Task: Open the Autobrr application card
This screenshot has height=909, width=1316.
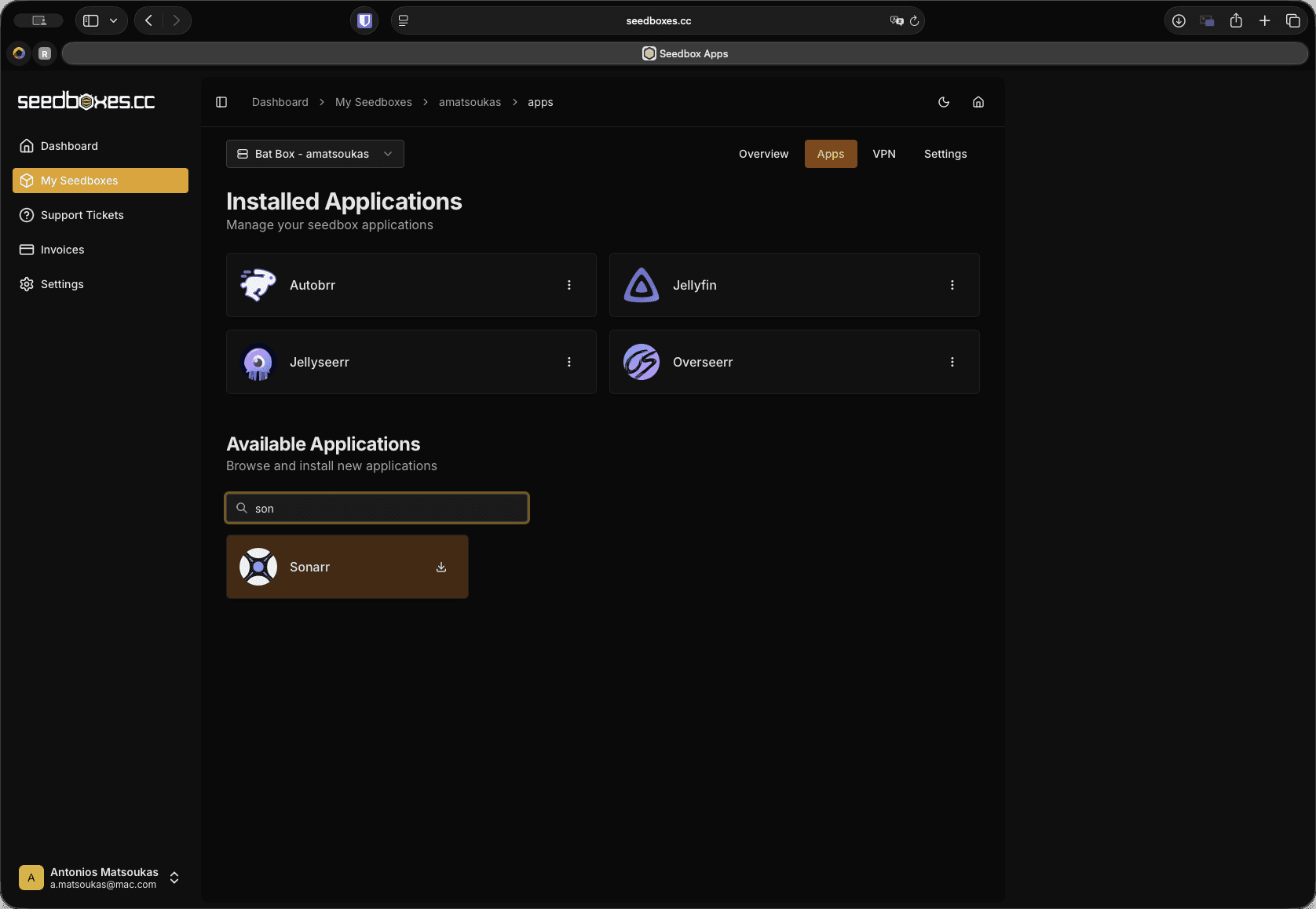Action: pyautogui.click(x=411, y=285)
